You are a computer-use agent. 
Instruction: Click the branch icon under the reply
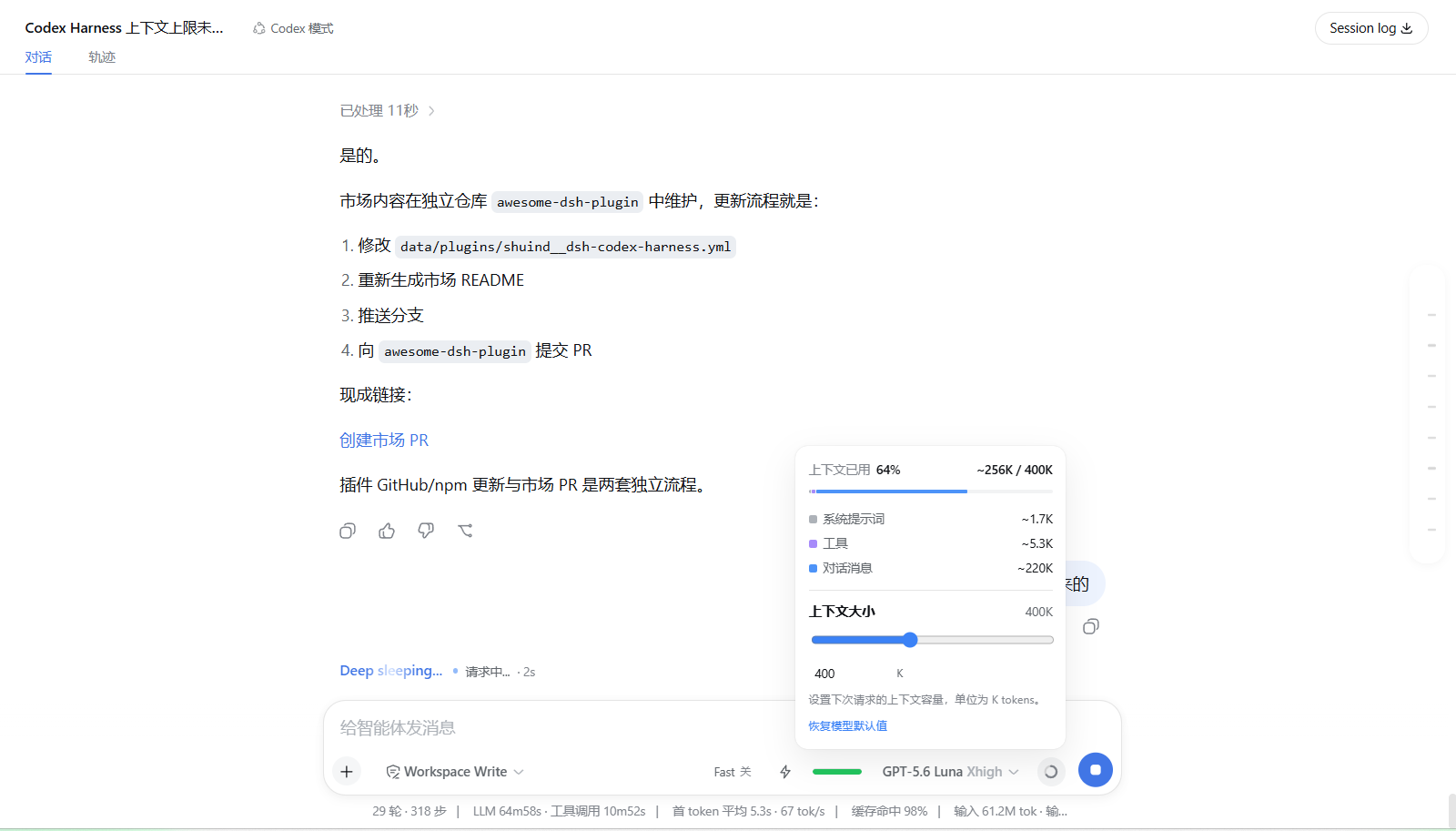click(465, 531)
